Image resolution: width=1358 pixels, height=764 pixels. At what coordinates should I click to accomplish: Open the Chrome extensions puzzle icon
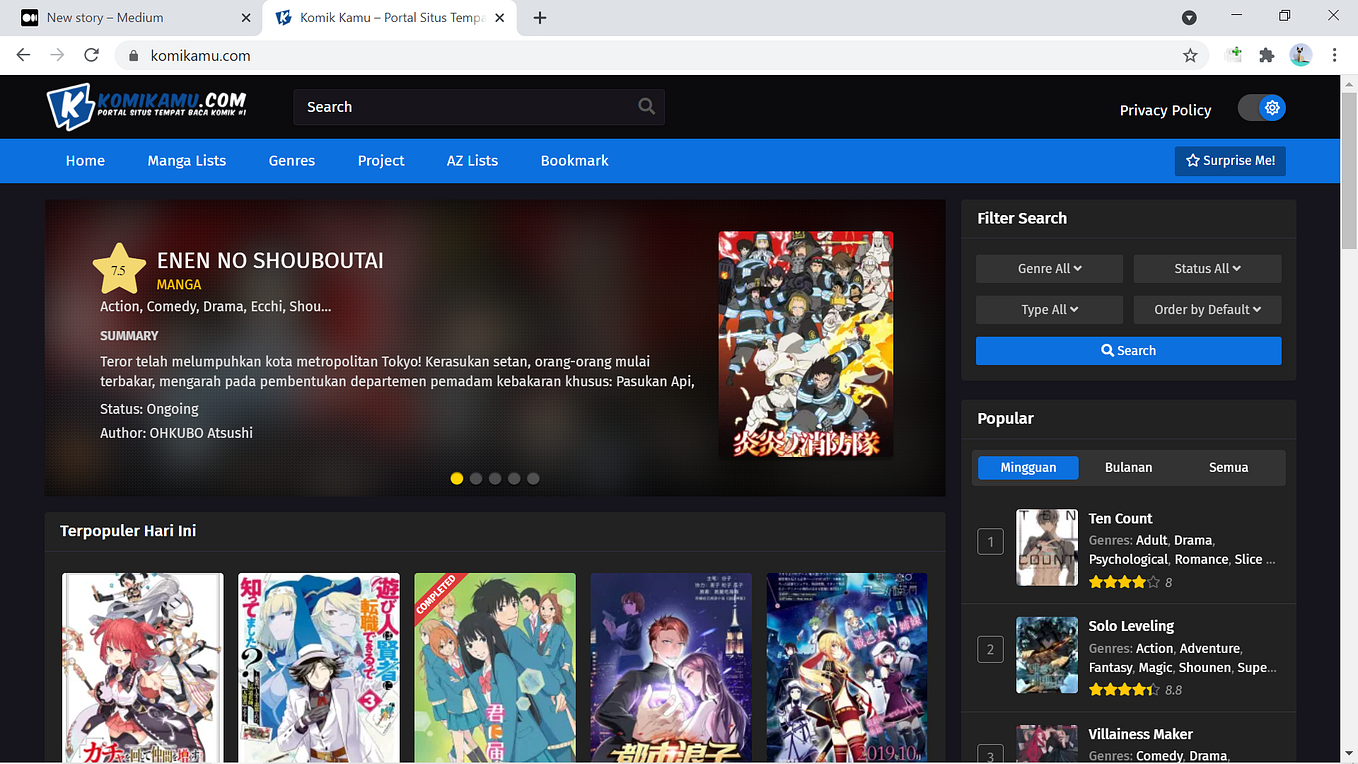click(1267, 56)
